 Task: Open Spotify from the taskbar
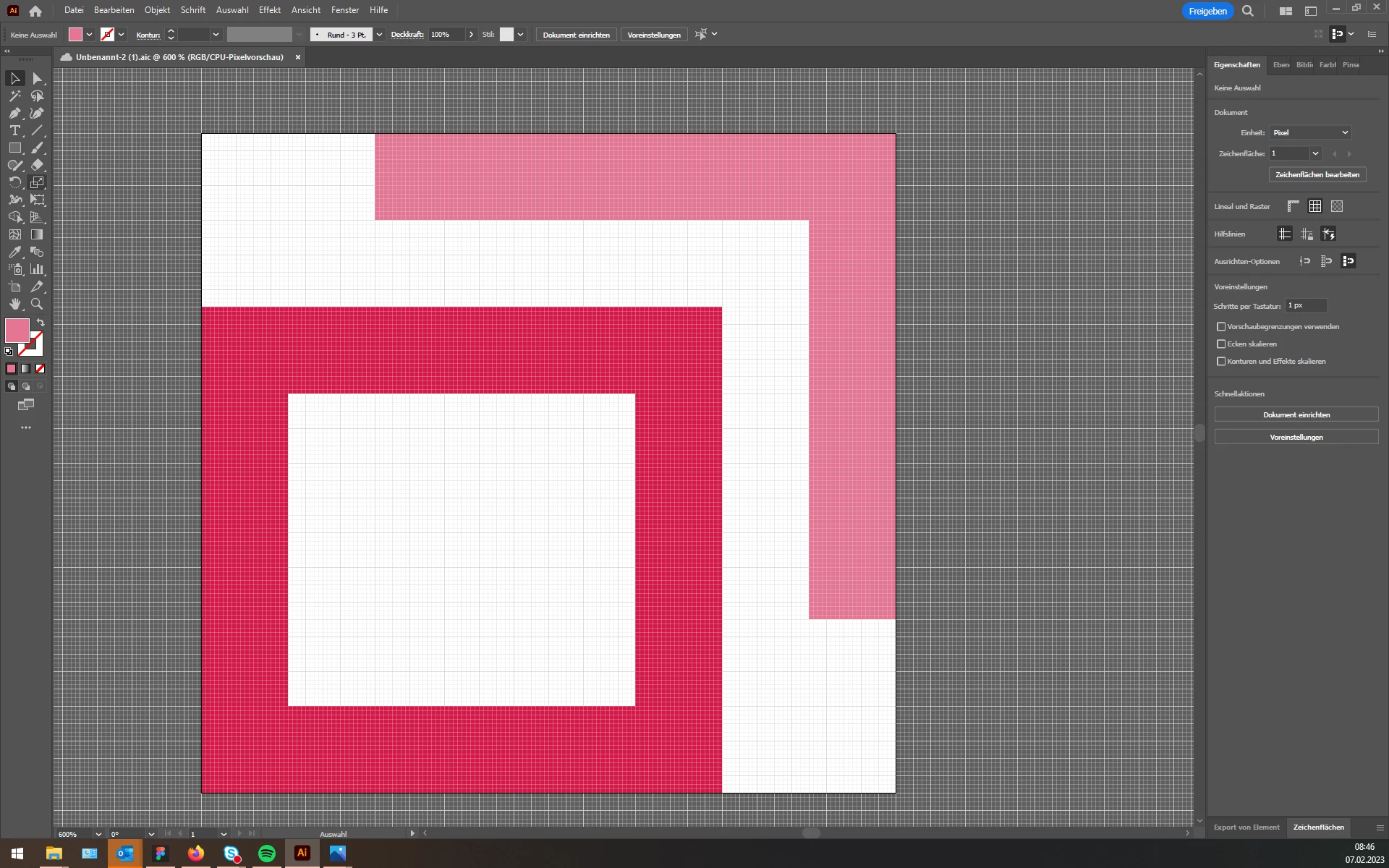click(x=266, y=854)
